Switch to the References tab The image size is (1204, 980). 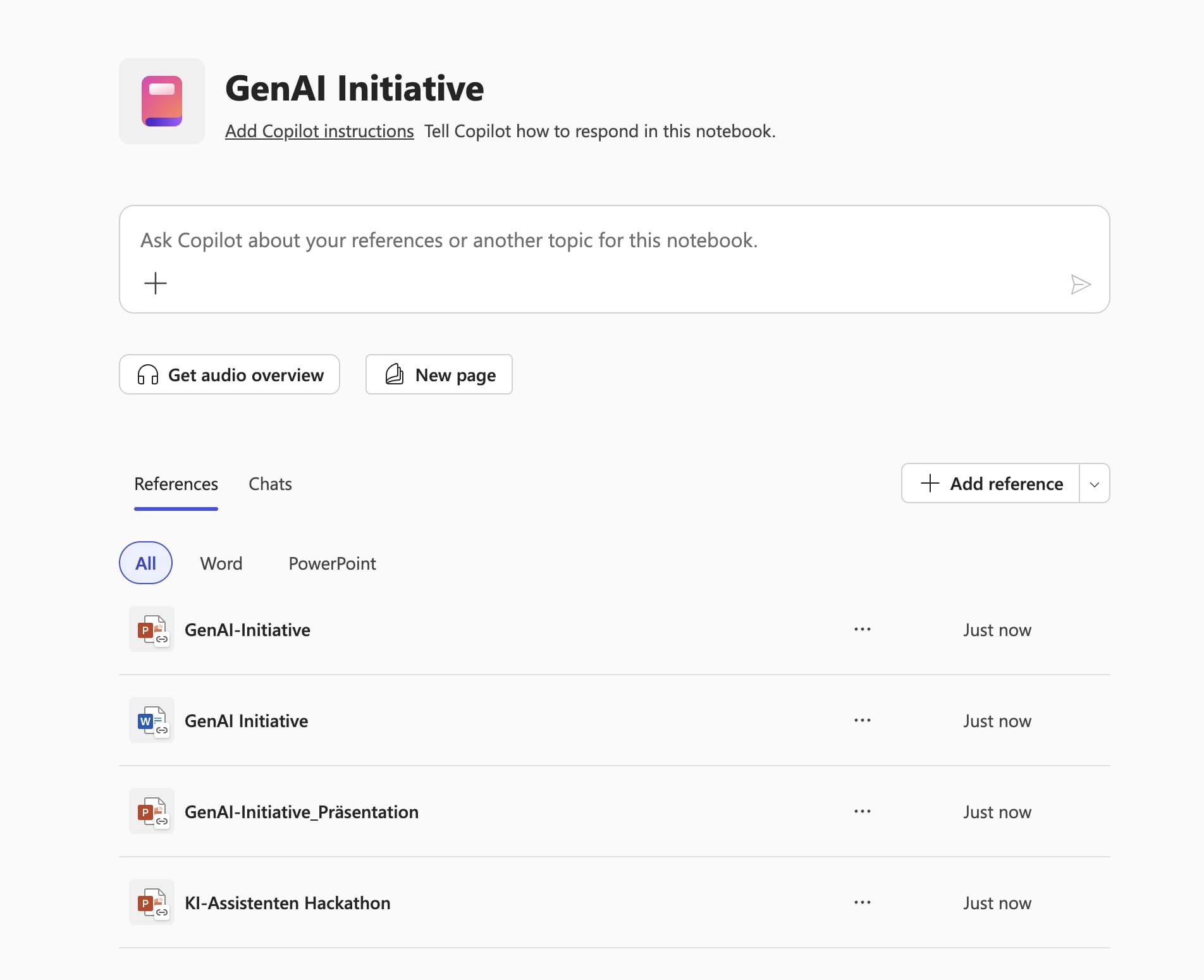[176, 484]
